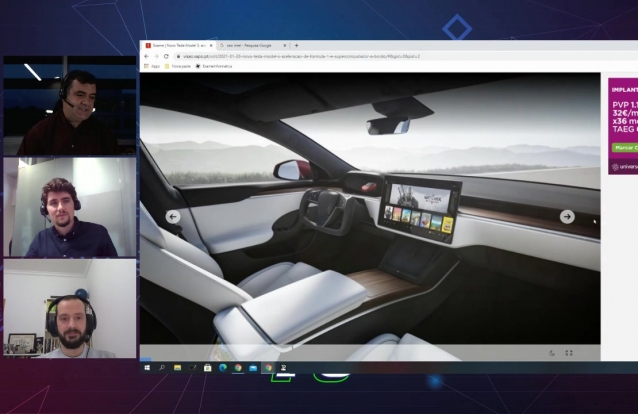Screen dimensions: 638x414
Task: Click the green Marcar button in the advertisement
Action: [624, 147]
